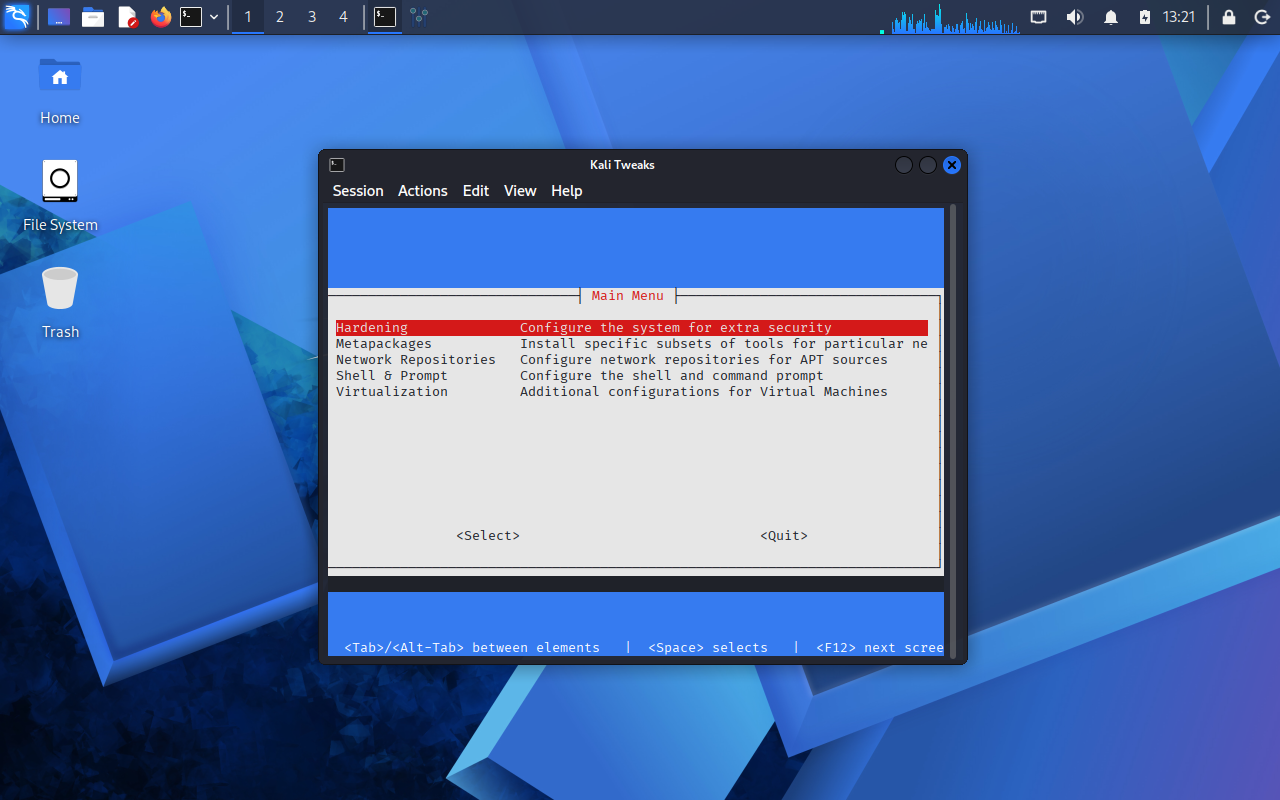Expand the terminal launcher dropdown arrow
This screenshot has width=1280, height=800.
[x=214, y=17]
